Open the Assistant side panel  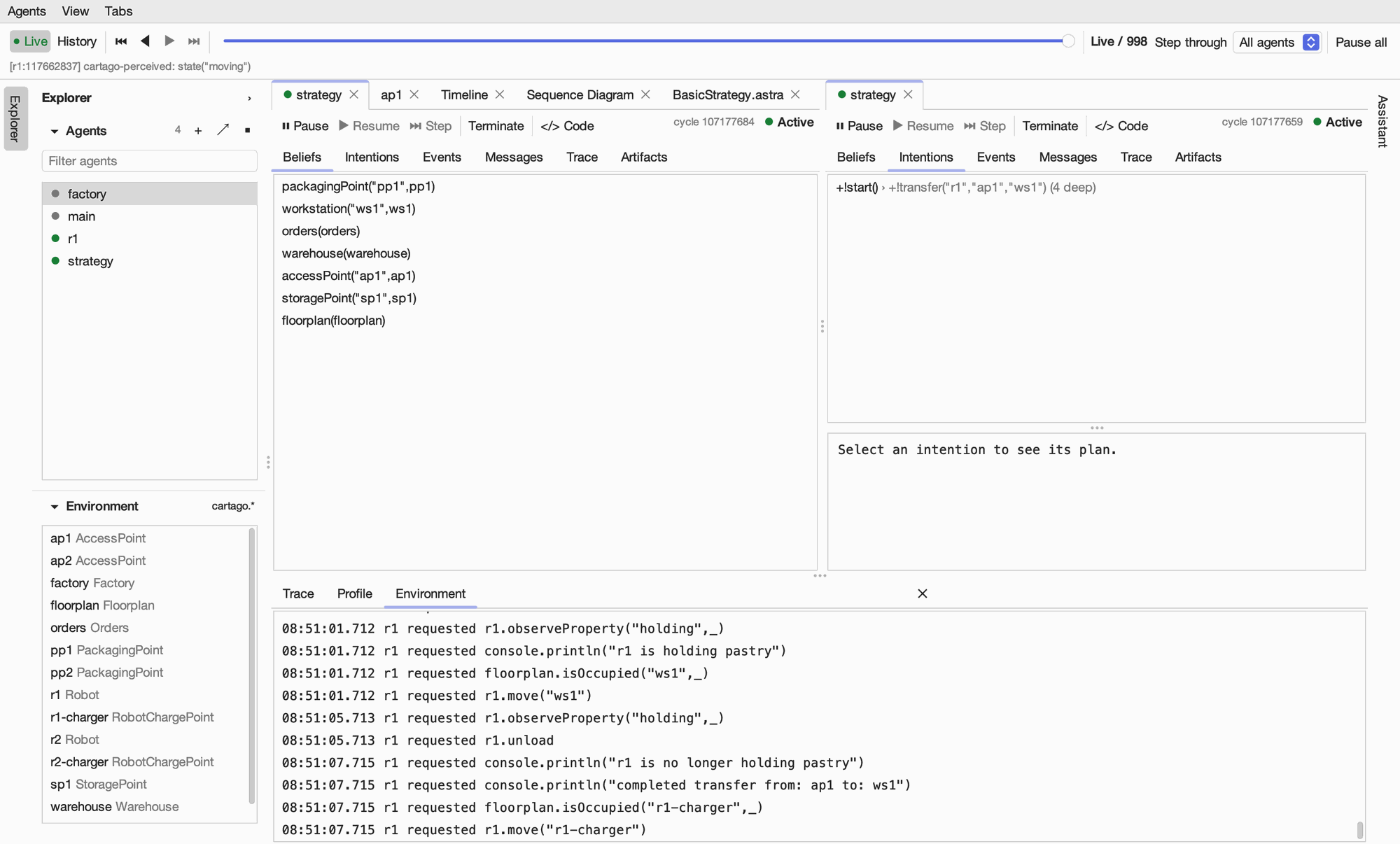click(1382, 121)
